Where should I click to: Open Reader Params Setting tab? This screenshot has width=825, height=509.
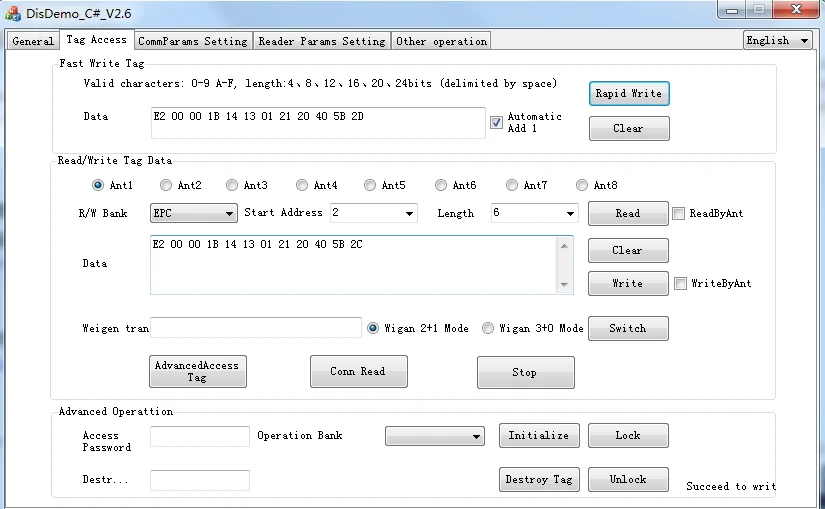coord(321,41)
